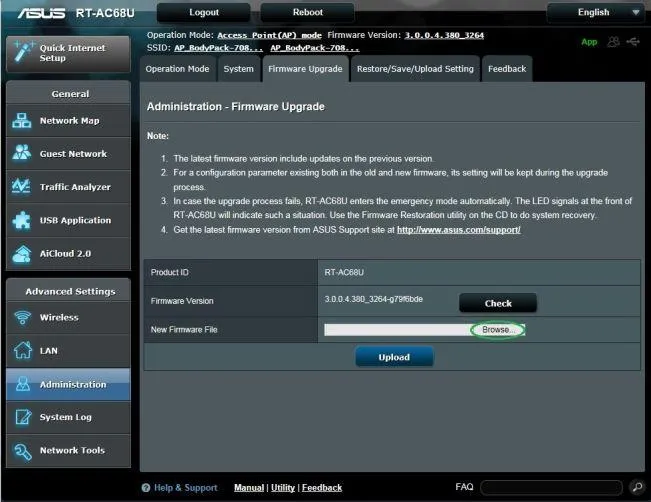Click the Administration user icon
This screenshot has width=651, height=502.
pos(22,384)
